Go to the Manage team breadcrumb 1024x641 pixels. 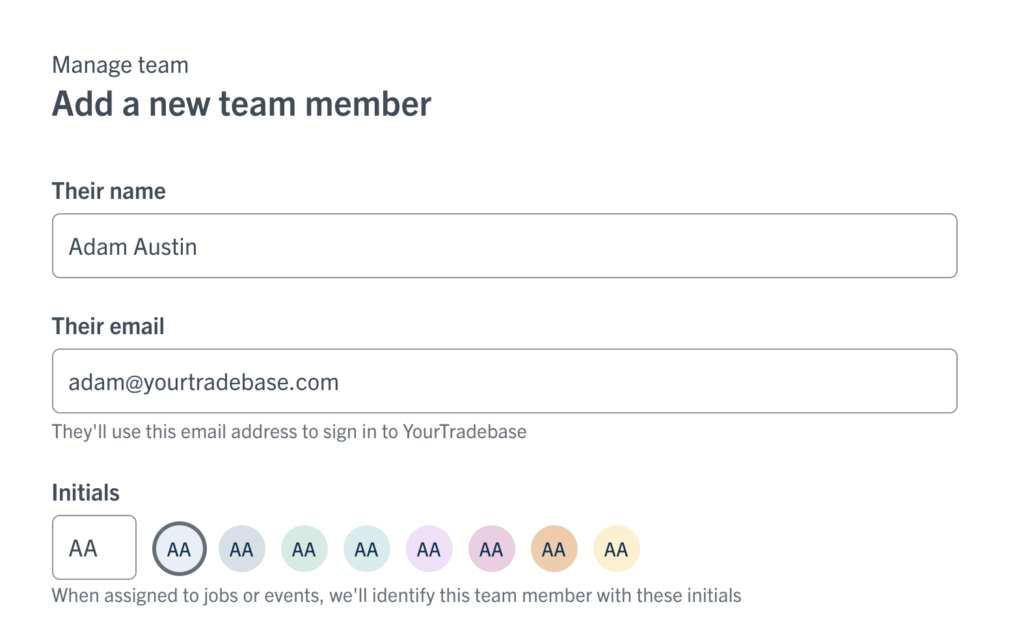(x=120, y=65)
